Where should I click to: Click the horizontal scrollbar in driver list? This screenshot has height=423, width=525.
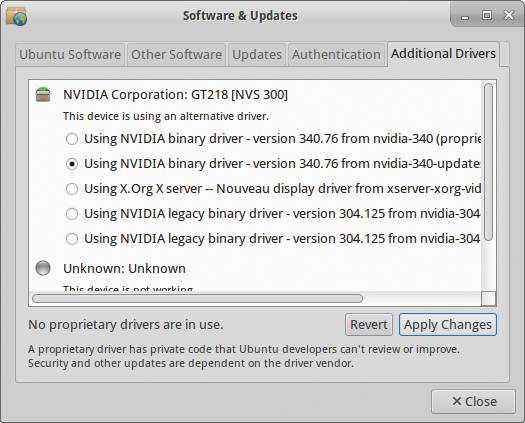197,298
